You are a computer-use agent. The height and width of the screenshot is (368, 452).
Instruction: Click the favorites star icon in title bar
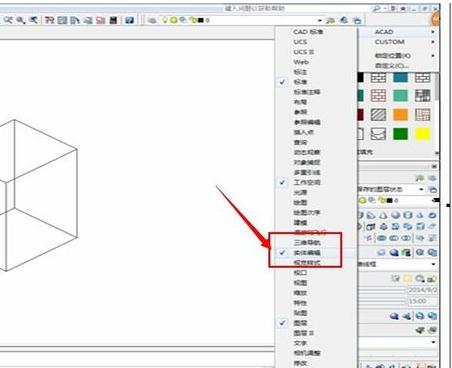coord(403,8)
